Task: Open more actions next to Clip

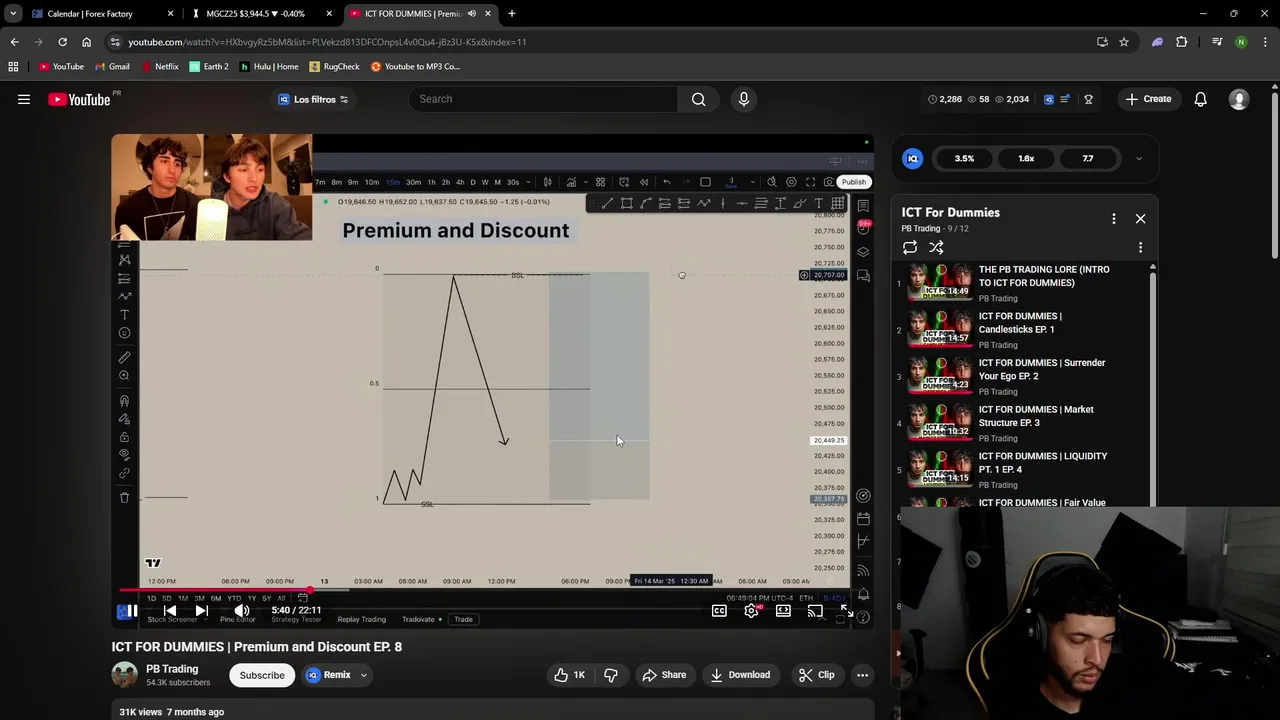Action: (862, 675)
